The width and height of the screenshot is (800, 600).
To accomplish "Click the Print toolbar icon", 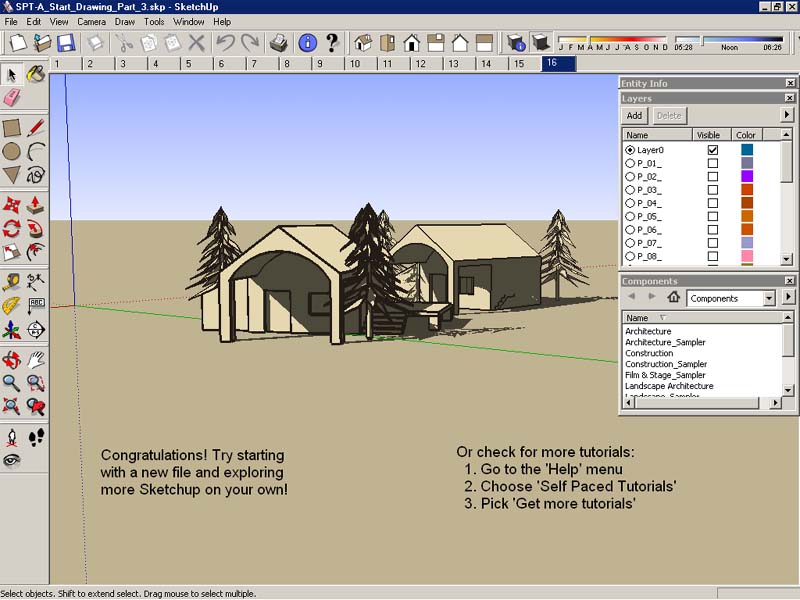I will click(x=279, y=43).
